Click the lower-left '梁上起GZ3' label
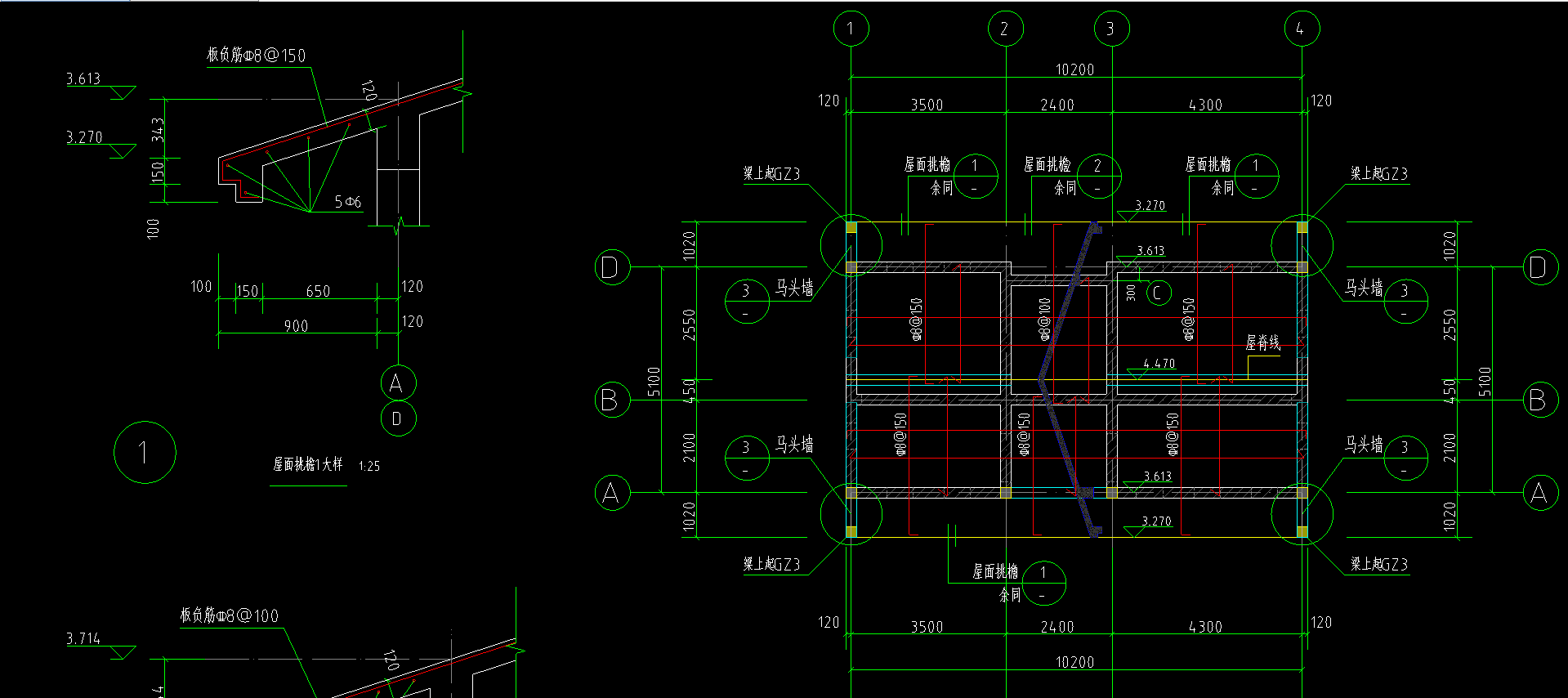The image size is (1568, 698). pos(771,564)
